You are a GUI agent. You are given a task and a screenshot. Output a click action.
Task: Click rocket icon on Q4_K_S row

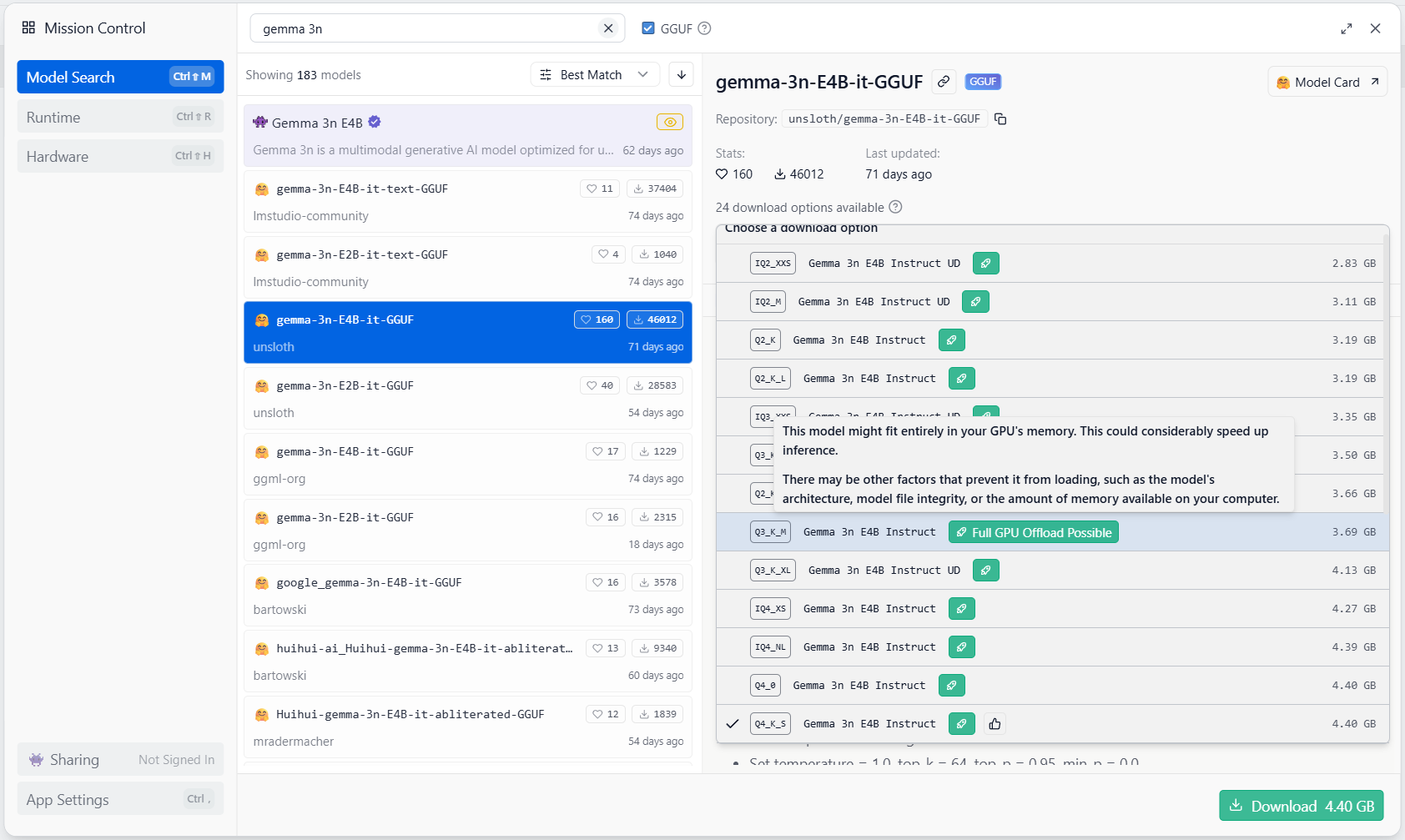click(961, 724)
